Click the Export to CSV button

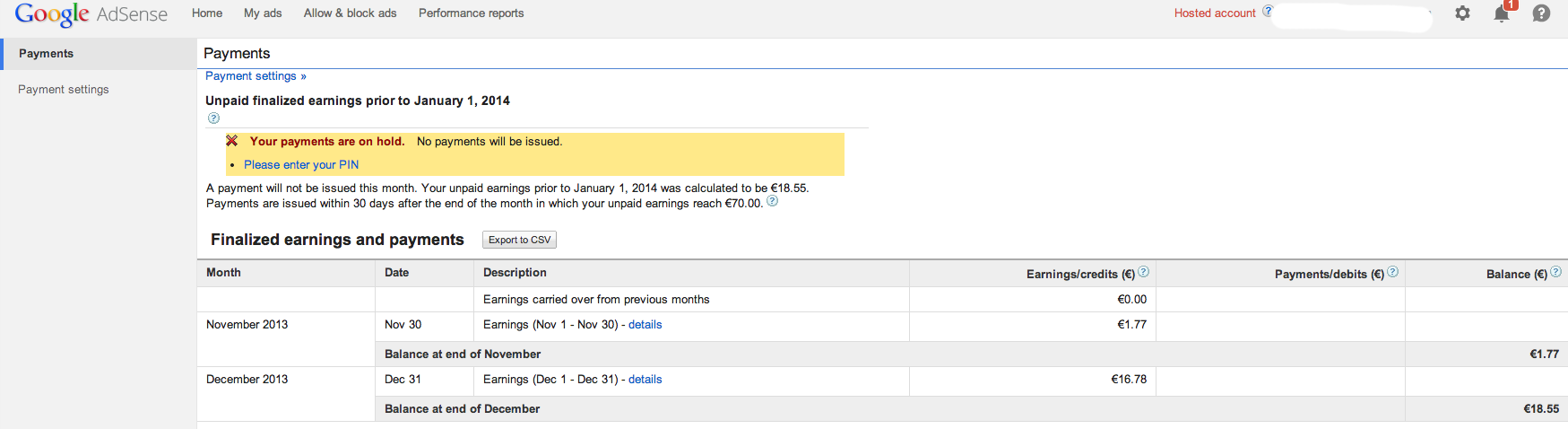[519, 240]
